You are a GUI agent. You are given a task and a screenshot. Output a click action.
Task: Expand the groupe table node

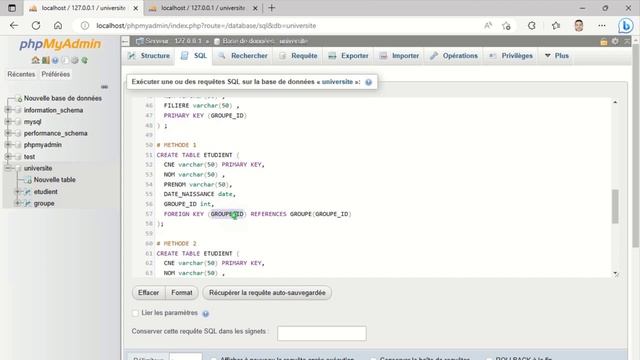pyautogui.click(x=18, y=203)
